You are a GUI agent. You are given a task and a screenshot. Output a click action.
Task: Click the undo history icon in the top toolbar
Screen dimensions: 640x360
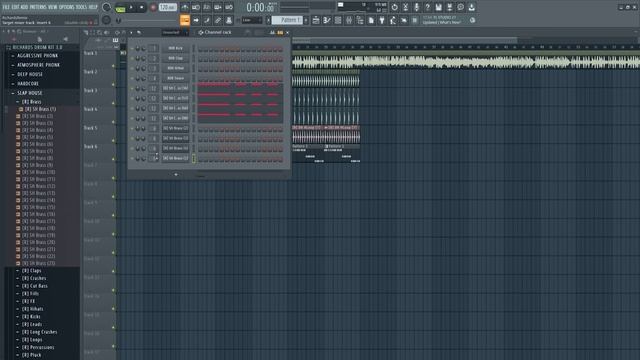tap(394, 7)
